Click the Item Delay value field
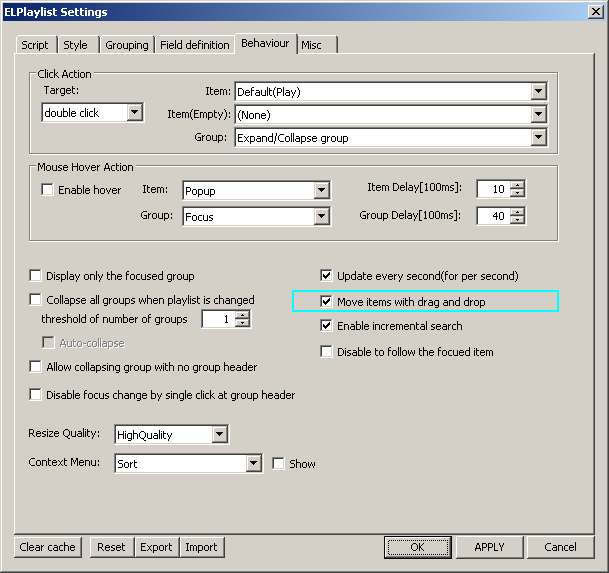 492,190
